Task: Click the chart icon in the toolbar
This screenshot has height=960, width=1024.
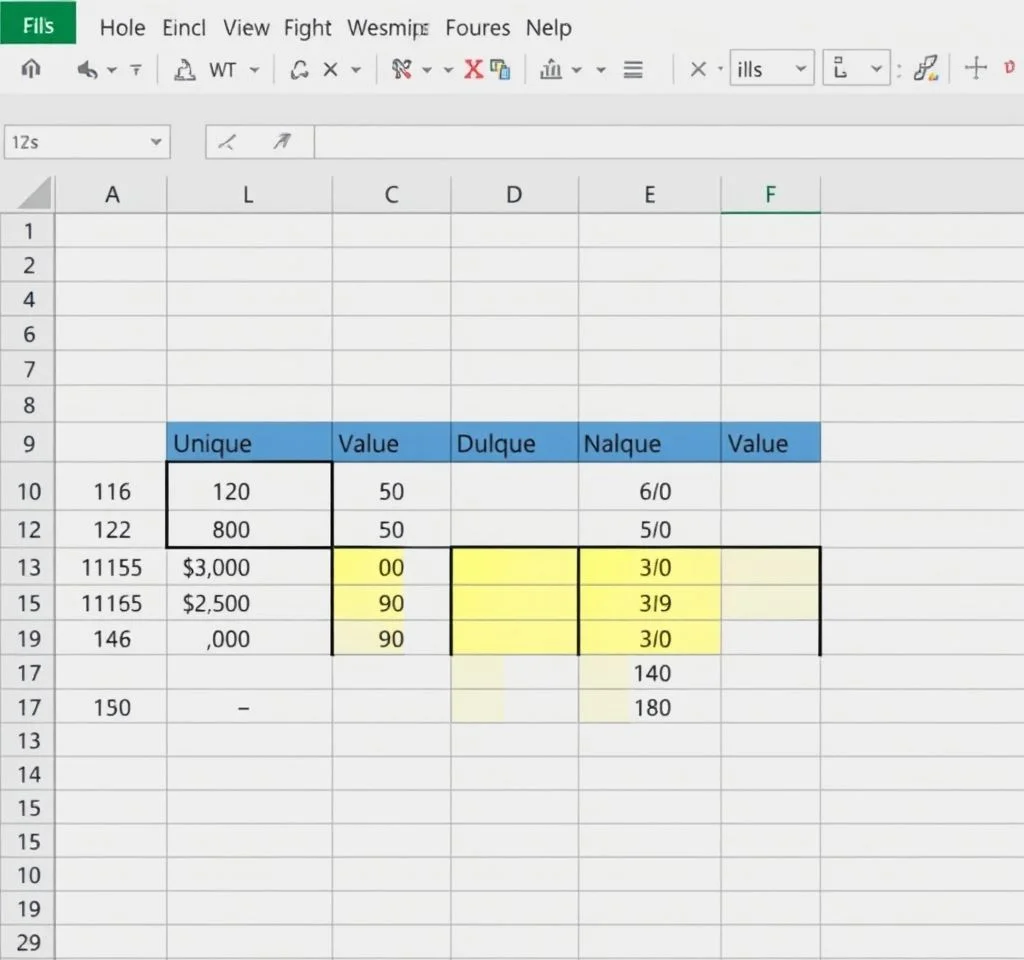Action: (551, 69)
